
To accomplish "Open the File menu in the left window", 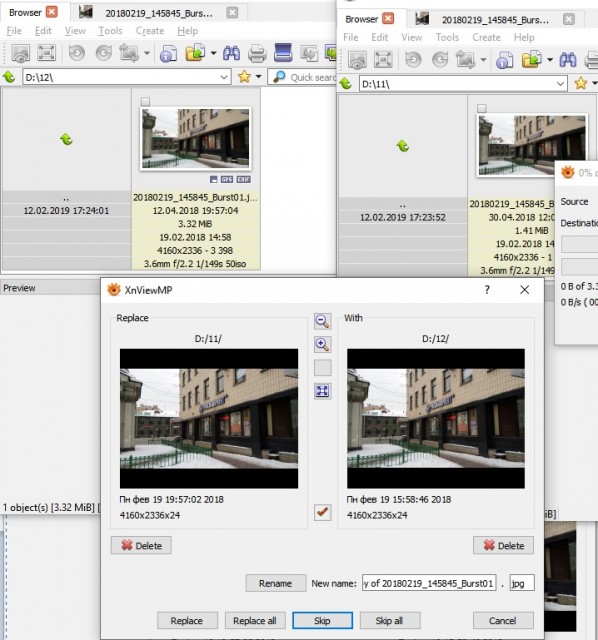I will click(14, 31).
